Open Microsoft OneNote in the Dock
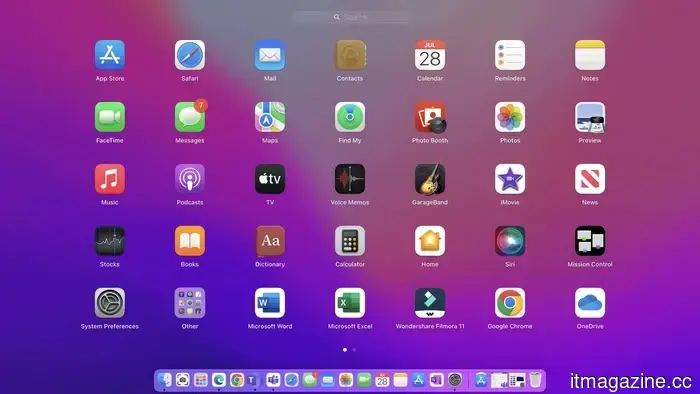This screenshot has height=394, width=700. tap(437, 380)
